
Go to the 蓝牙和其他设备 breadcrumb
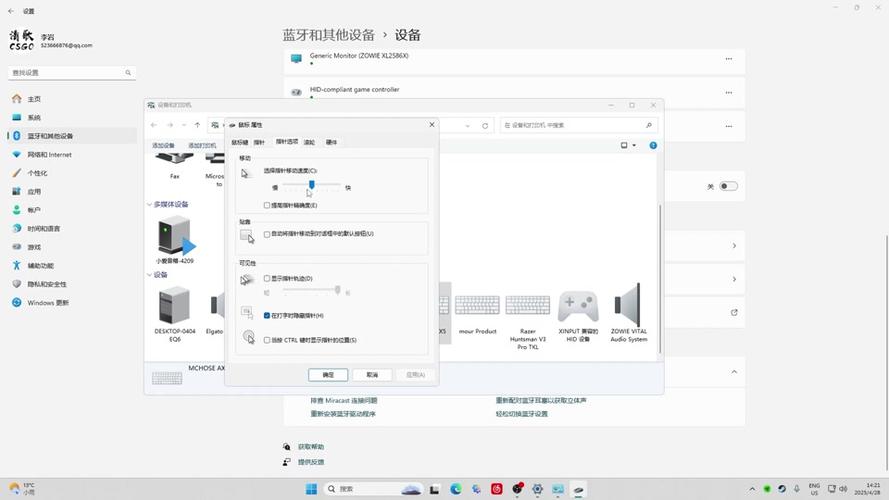(x=329, y=35)
